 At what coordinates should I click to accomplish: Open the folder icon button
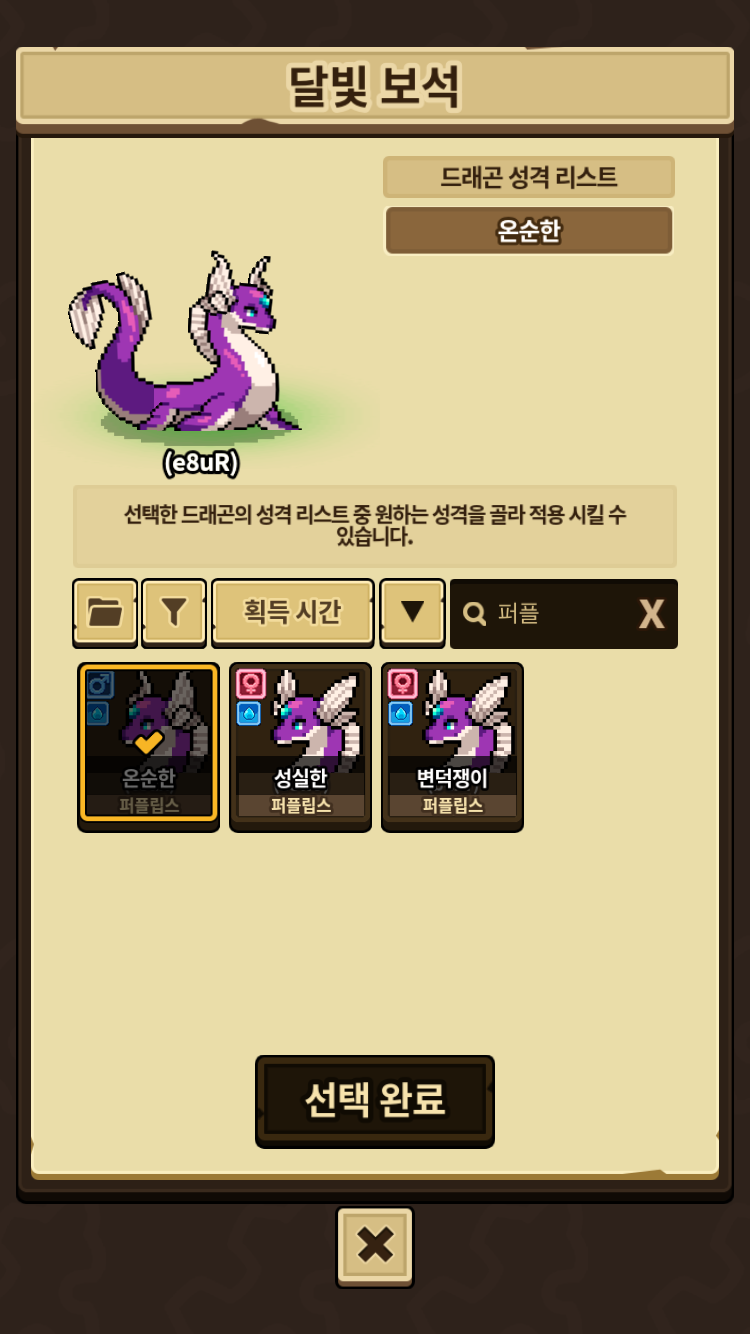(x=105, y=612)
